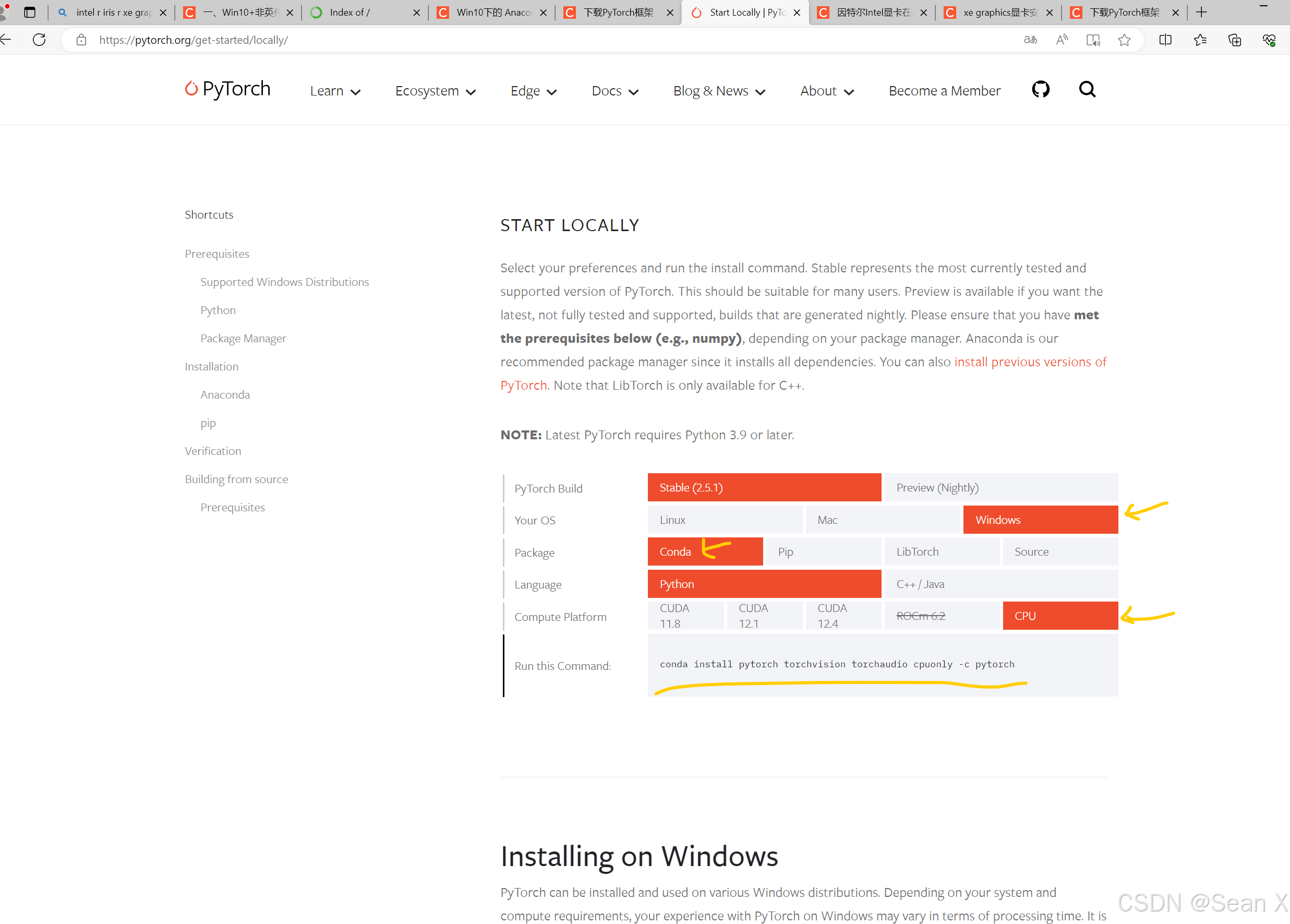Screen dimensions: 1290x924
Task: Expand the About dropdown menu
Action: point(827,91)
